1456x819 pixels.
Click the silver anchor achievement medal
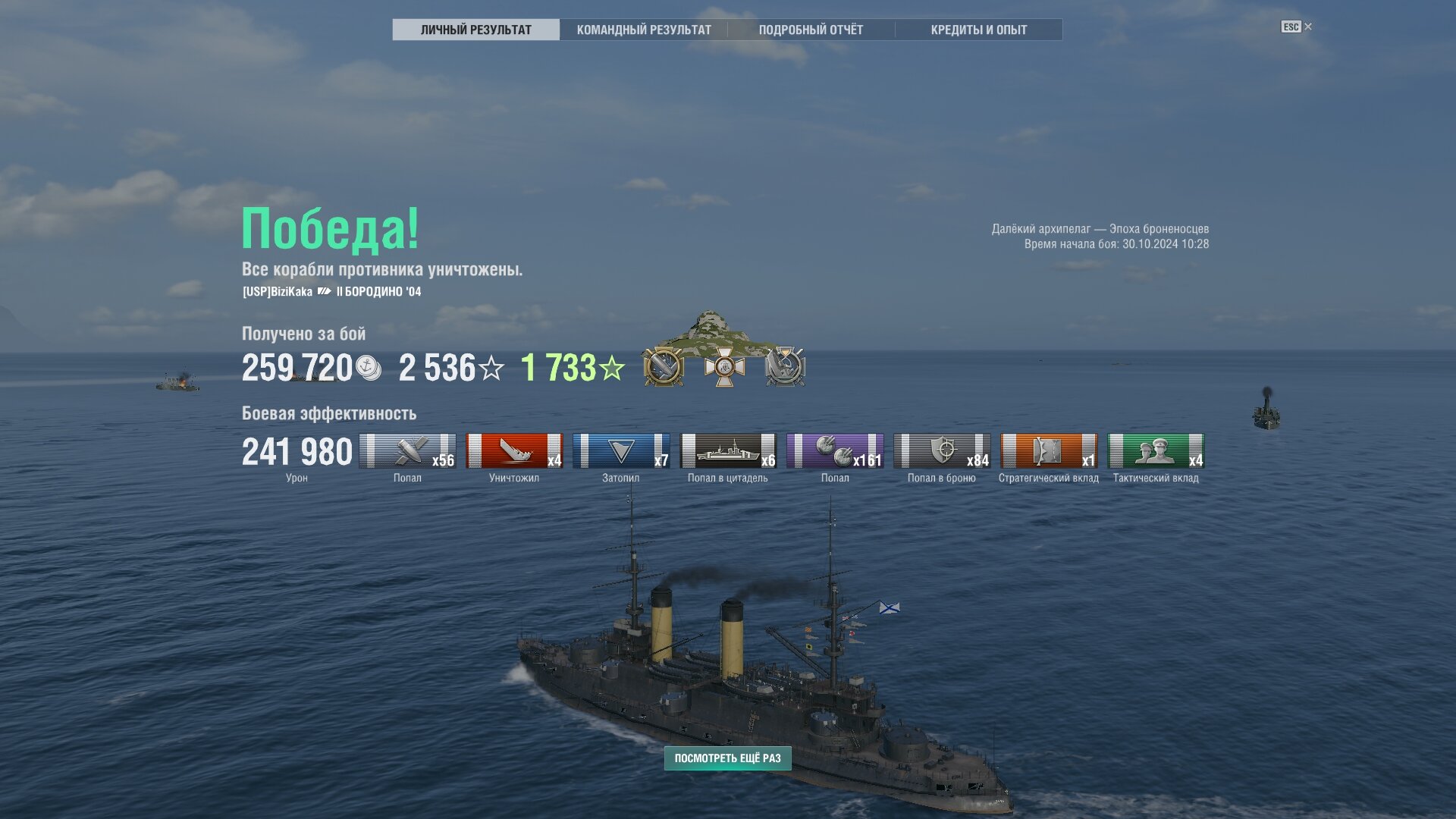[785, 367]
